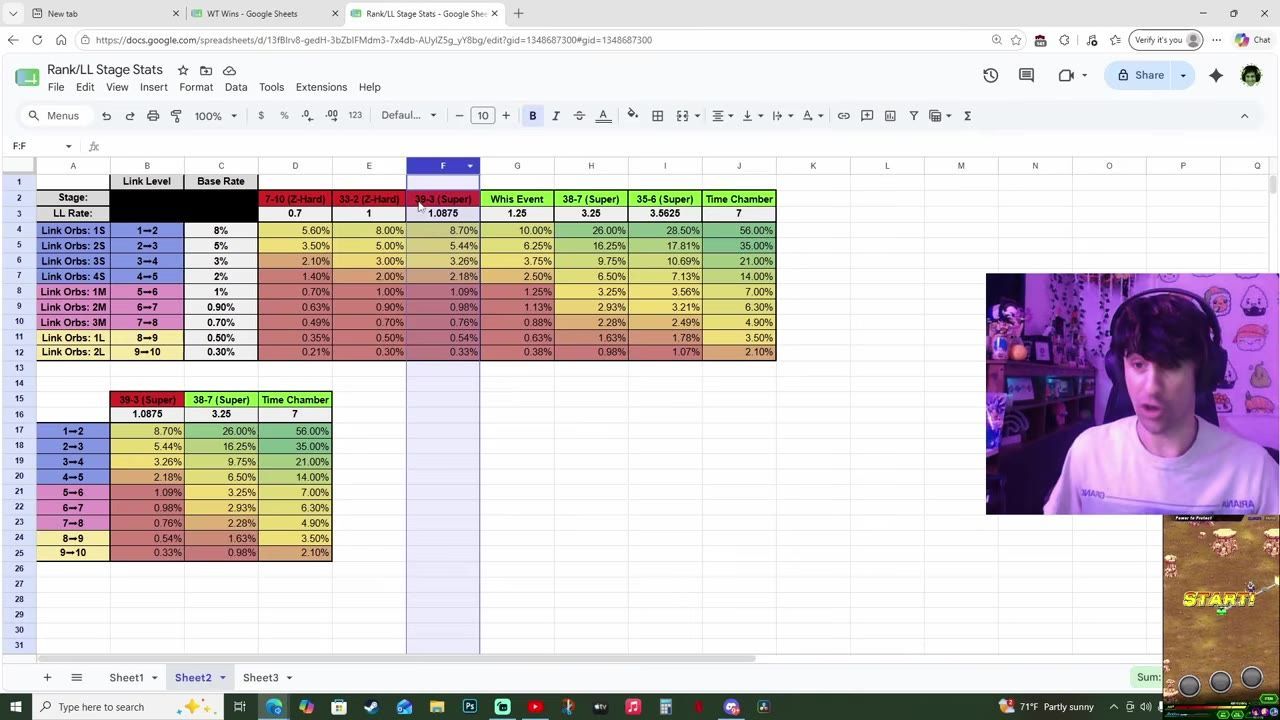The height and width of the screenshot is (720, 1280).
Task: Toggle bold formatting
Action: tap(533, 116)
